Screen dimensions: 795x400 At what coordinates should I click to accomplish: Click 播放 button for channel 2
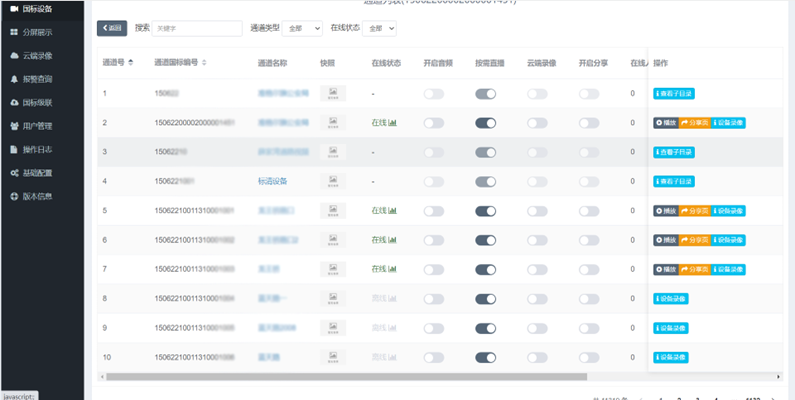(x=666, y=123)
